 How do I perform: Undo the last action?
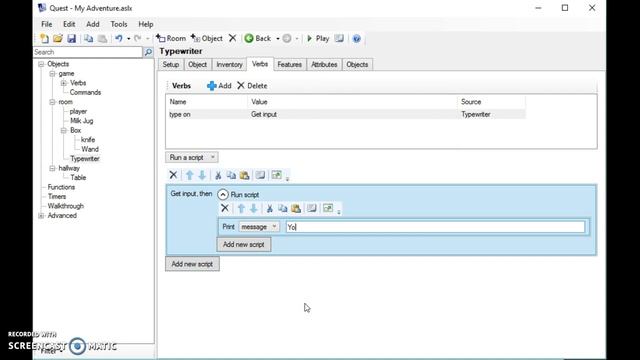click(119, 38)
